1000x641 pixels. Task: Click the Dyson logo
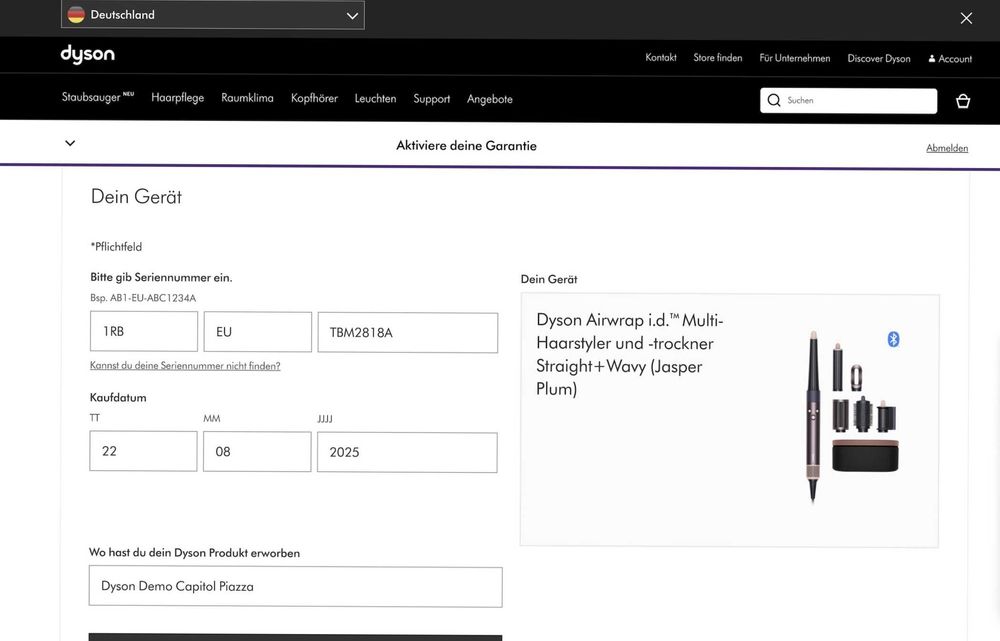[x=87, y=55]
